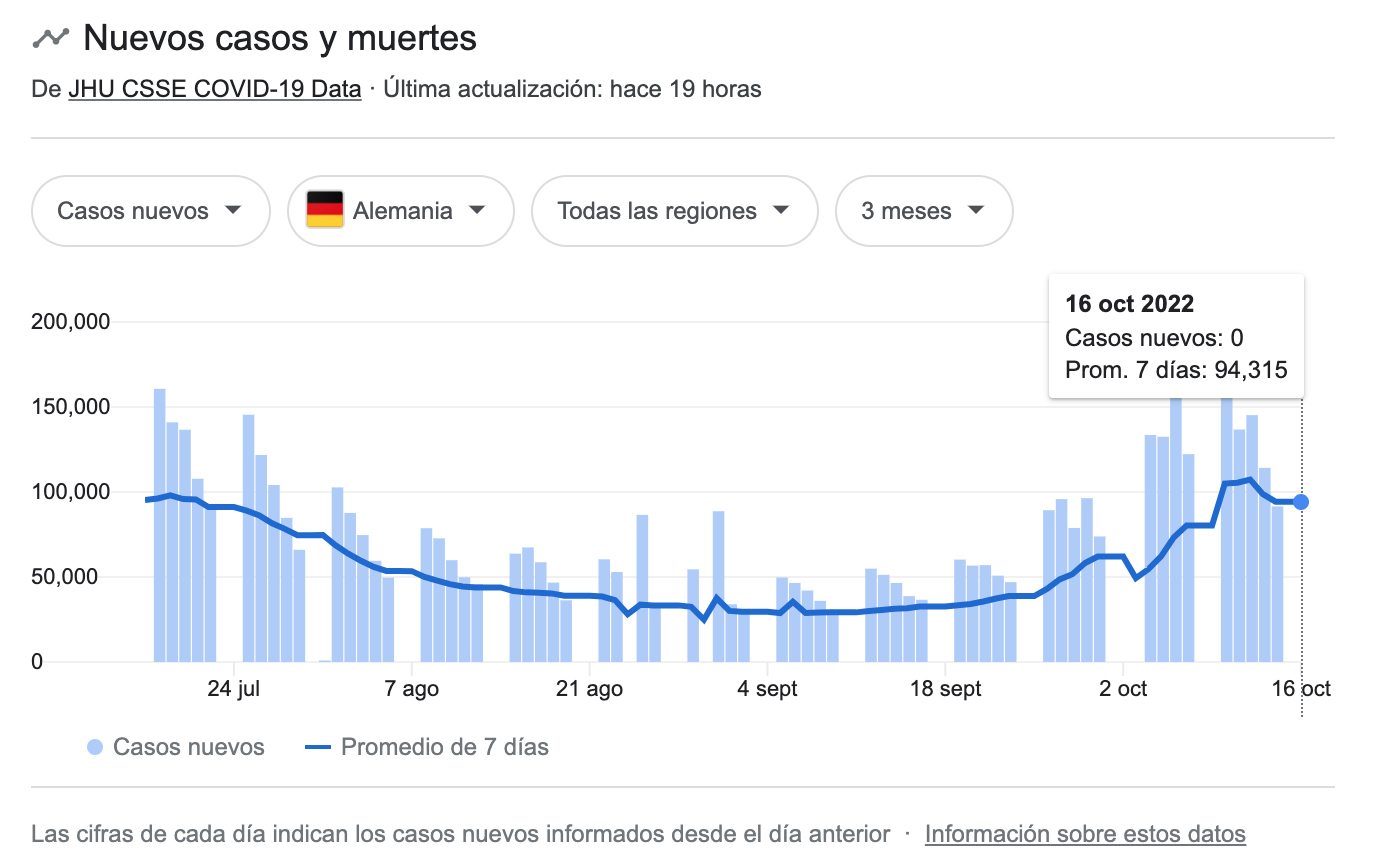Open the Casos nuevos metric dropdown
The image size is (1394, 856).
150,211
